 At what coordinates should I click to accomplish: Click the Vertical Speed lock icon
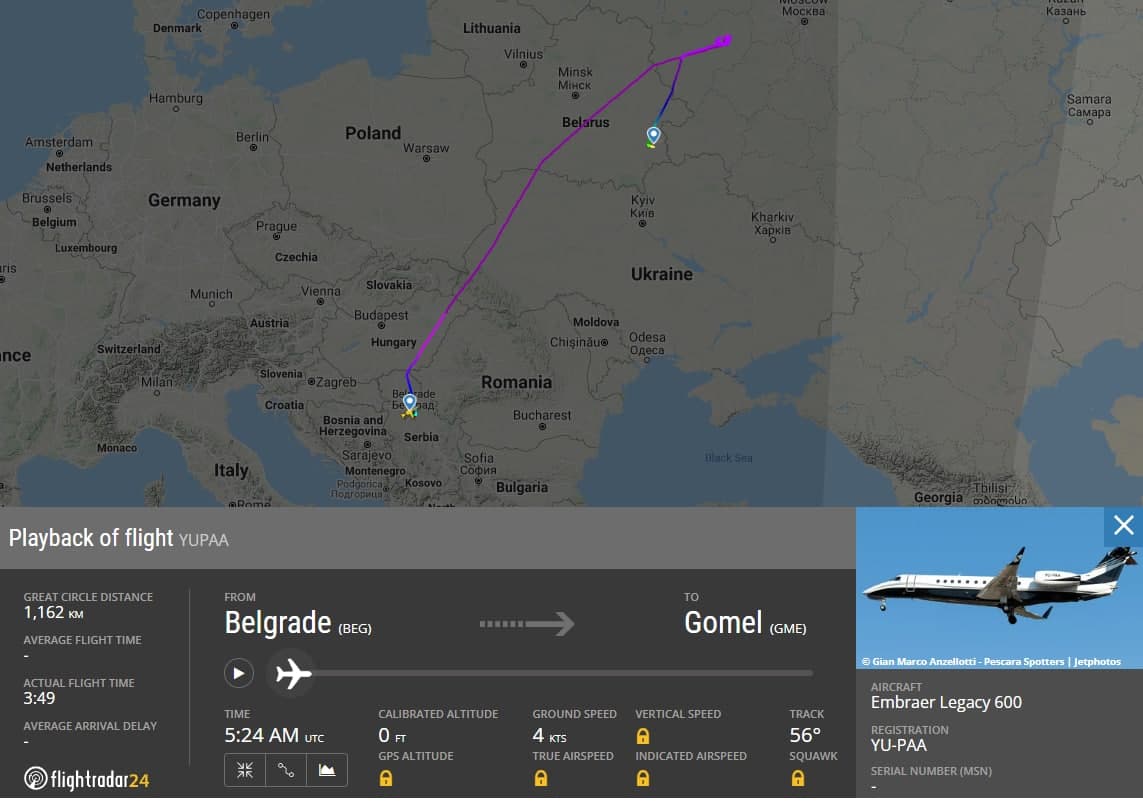[643, 736]
